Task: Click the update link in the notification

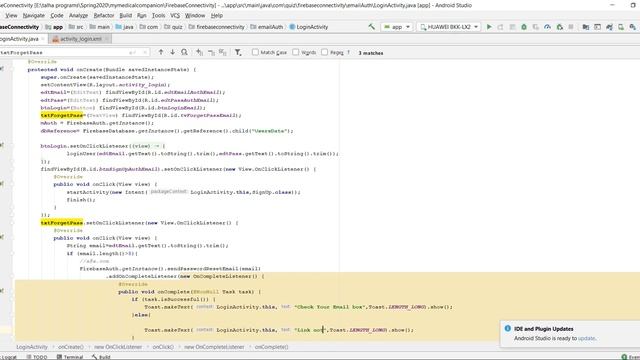Action: tap(587, 338)
